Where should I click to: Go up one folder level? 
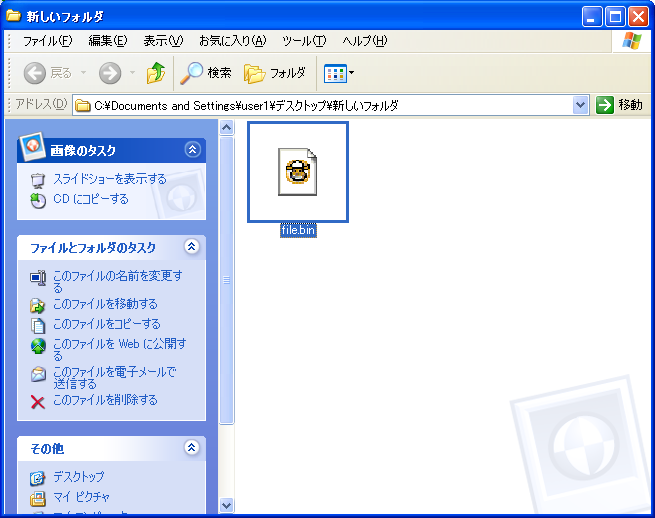click(x=156, y=73)
